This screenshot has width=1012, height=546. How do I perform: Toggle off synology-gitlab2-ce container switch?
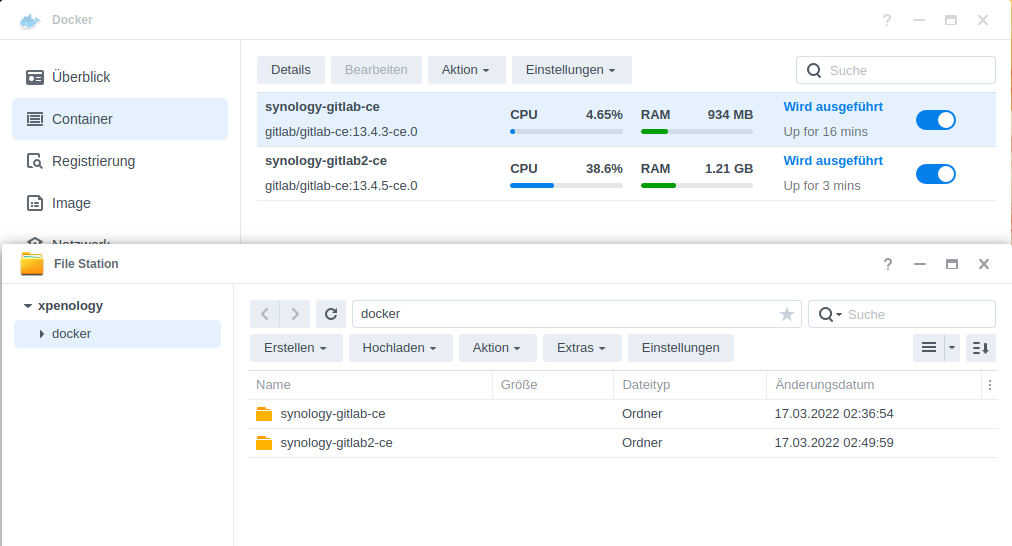[936, 174]
